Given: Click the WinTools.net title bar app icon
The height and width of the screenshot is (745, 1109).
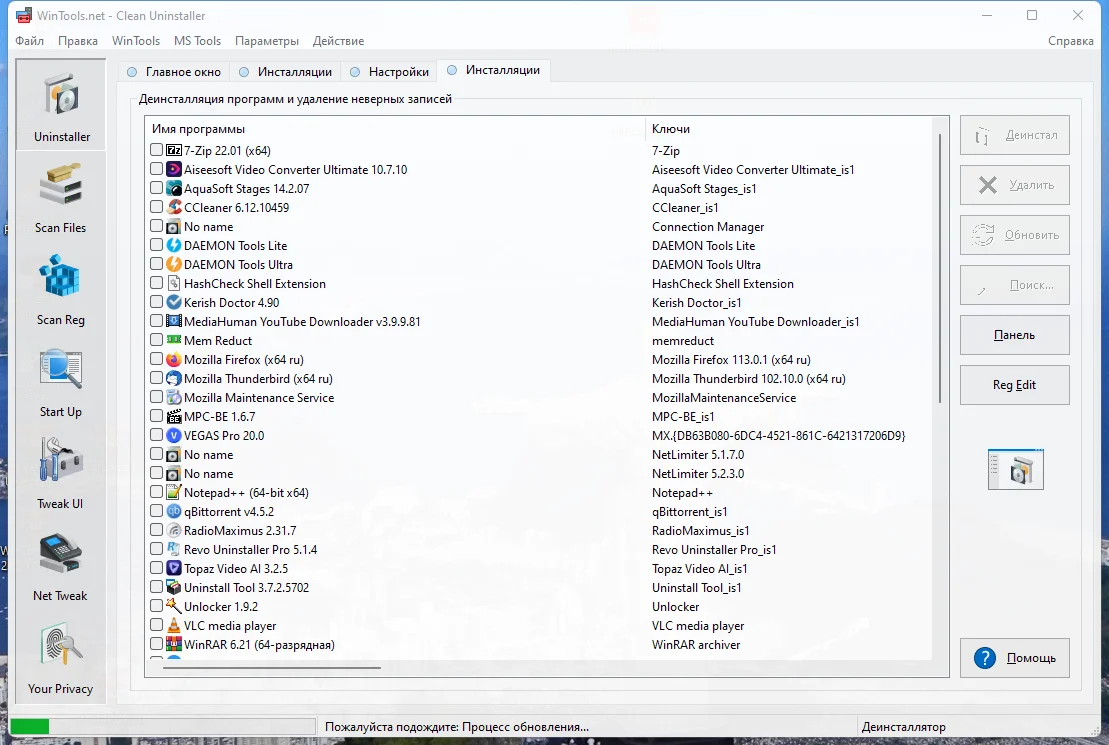Looking at the screenshot, I should (23, 15).
